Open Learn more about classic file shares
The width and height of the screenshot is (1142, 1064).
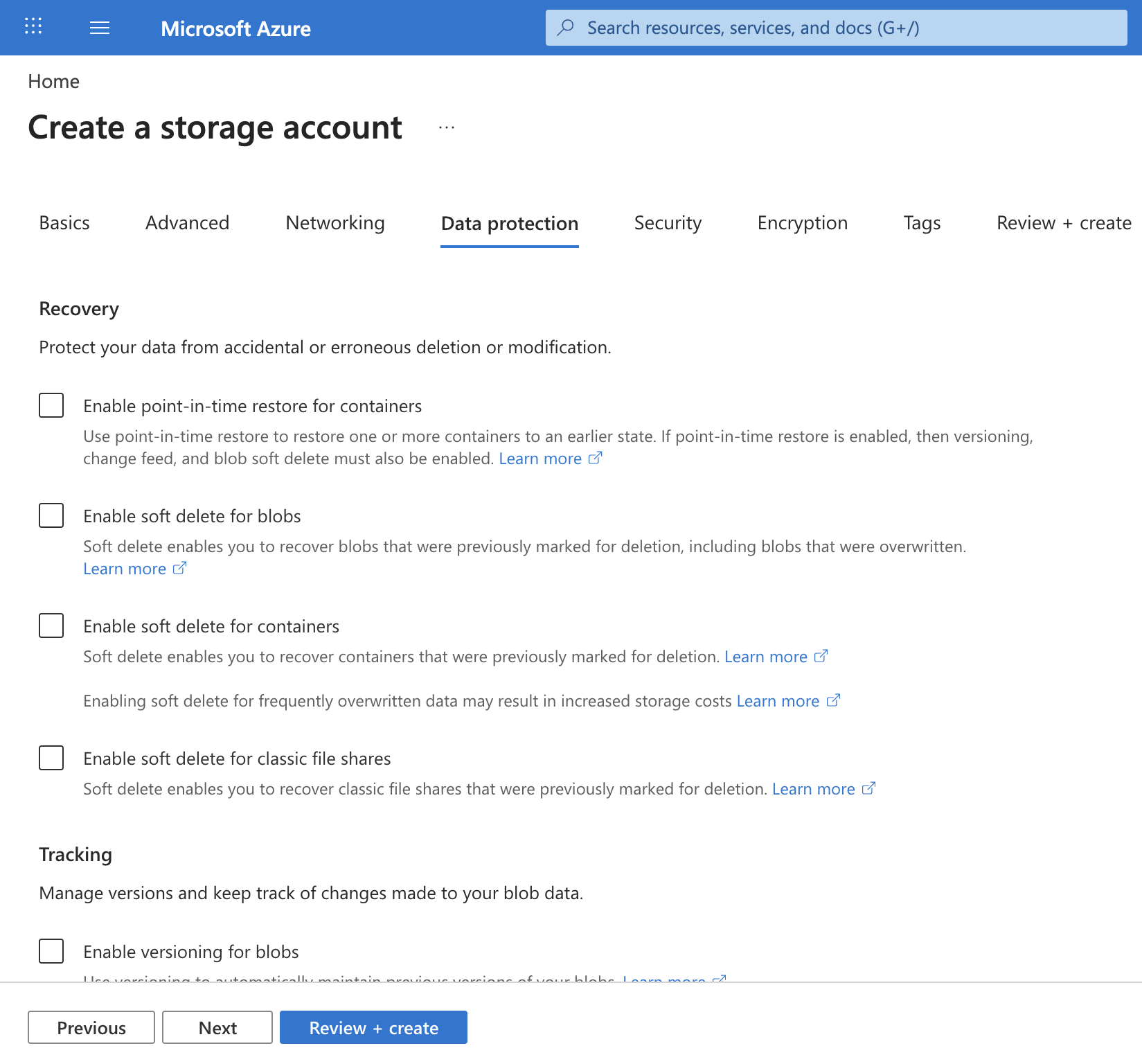[x=814, y=789]
